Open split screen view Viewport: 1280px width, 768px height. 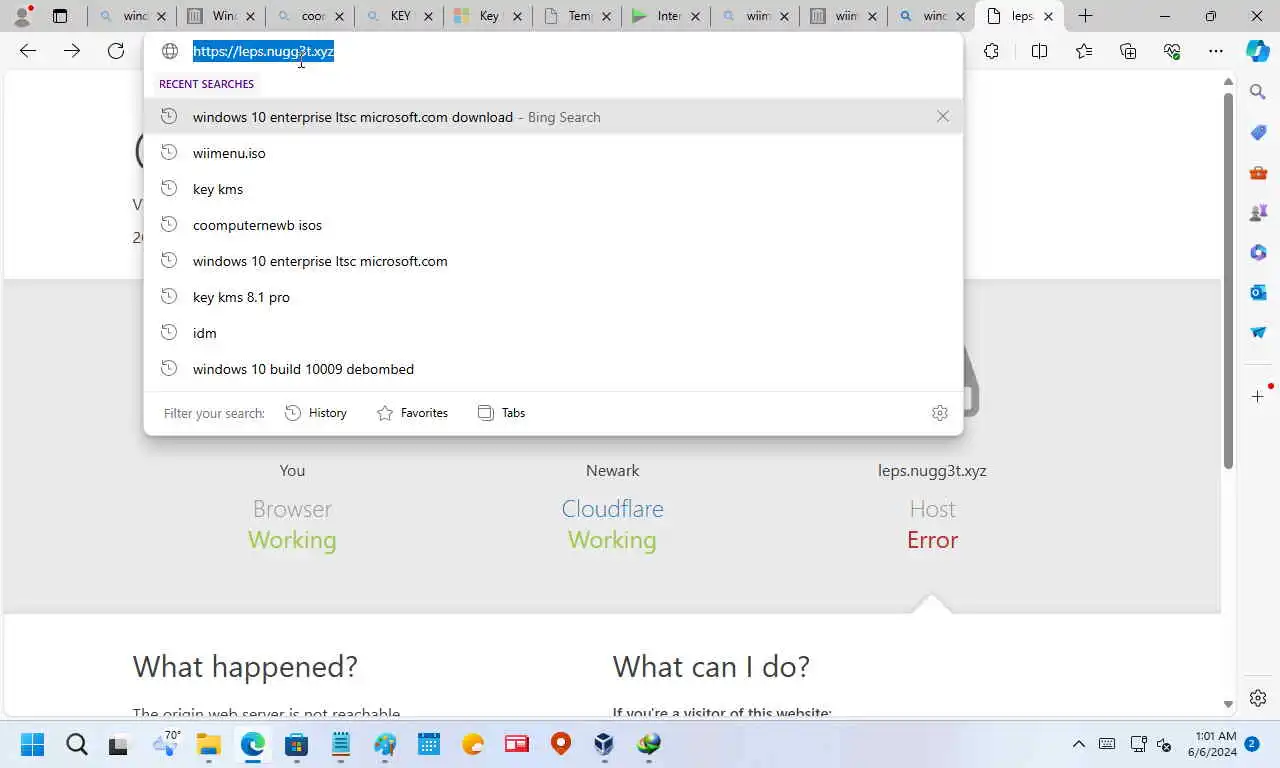point(1039,51)
